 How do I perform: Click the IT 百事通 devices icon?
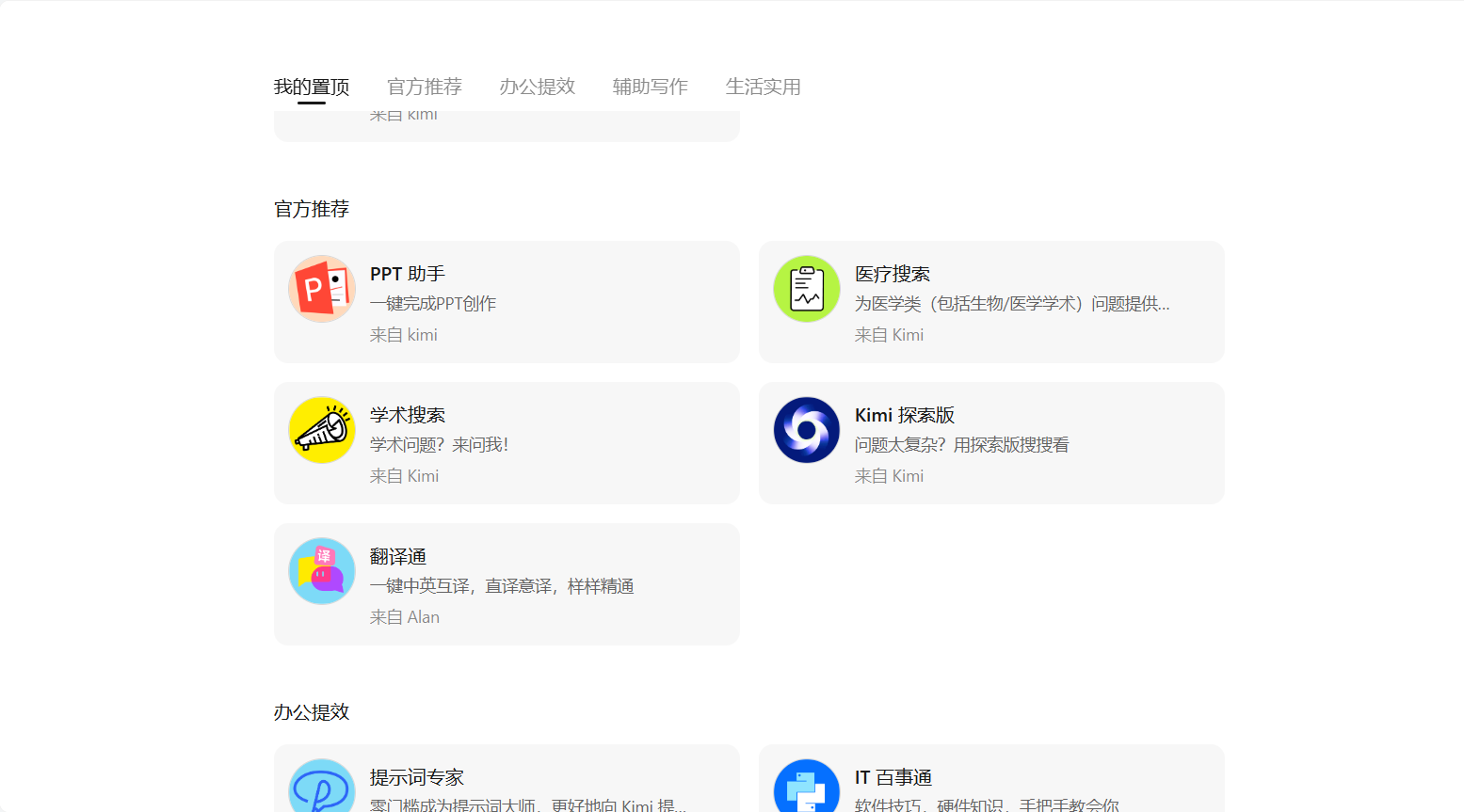[x=807, y=787]
